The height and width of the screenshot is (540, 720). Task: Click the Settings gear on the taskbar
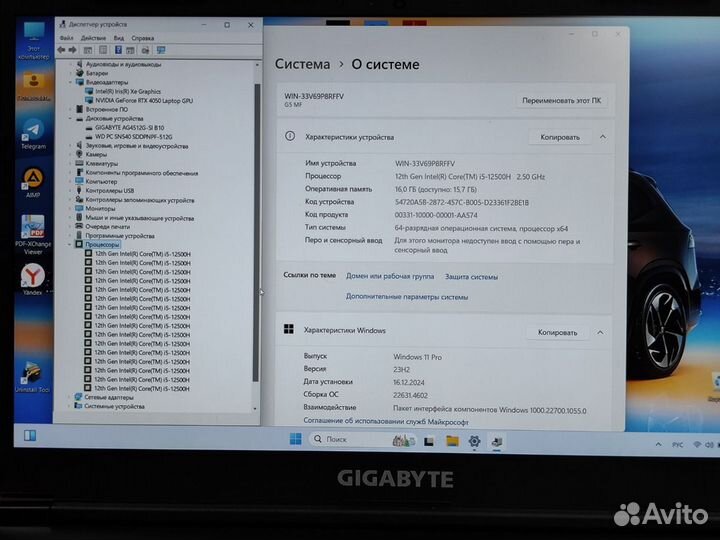(x=474, y=441)
